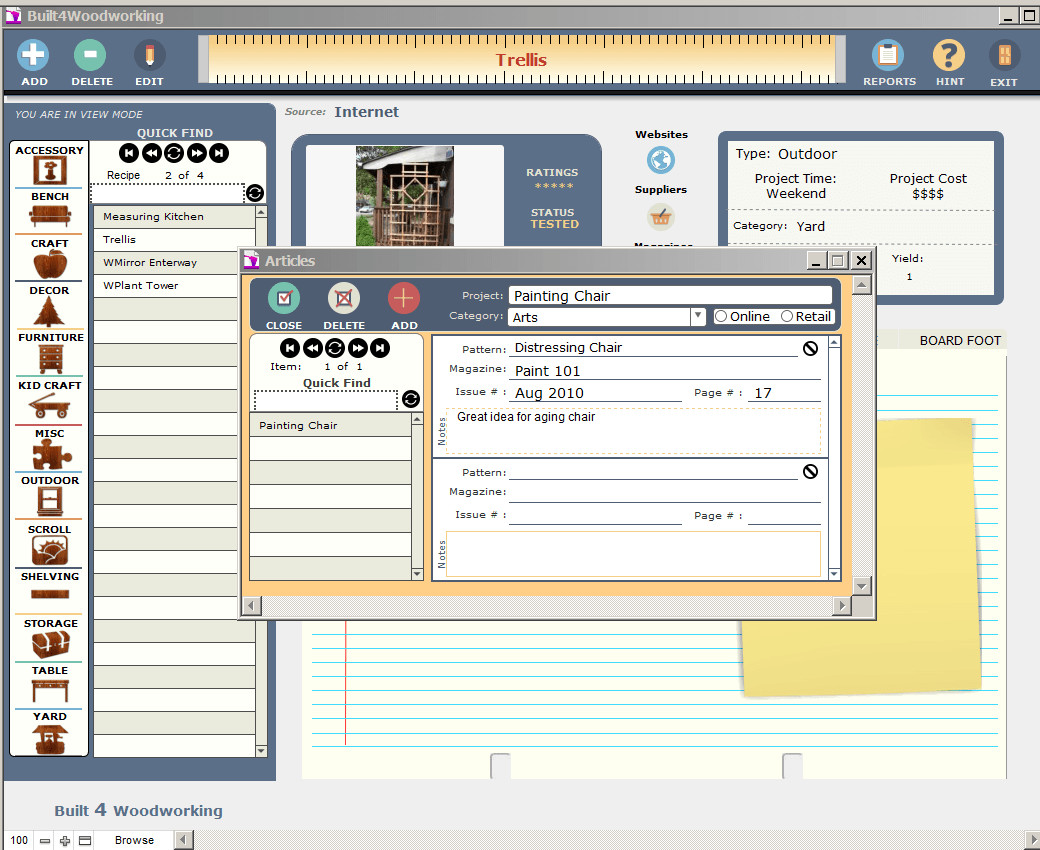
Task: Open the Websites globe icon
Action: coord(661,160)
